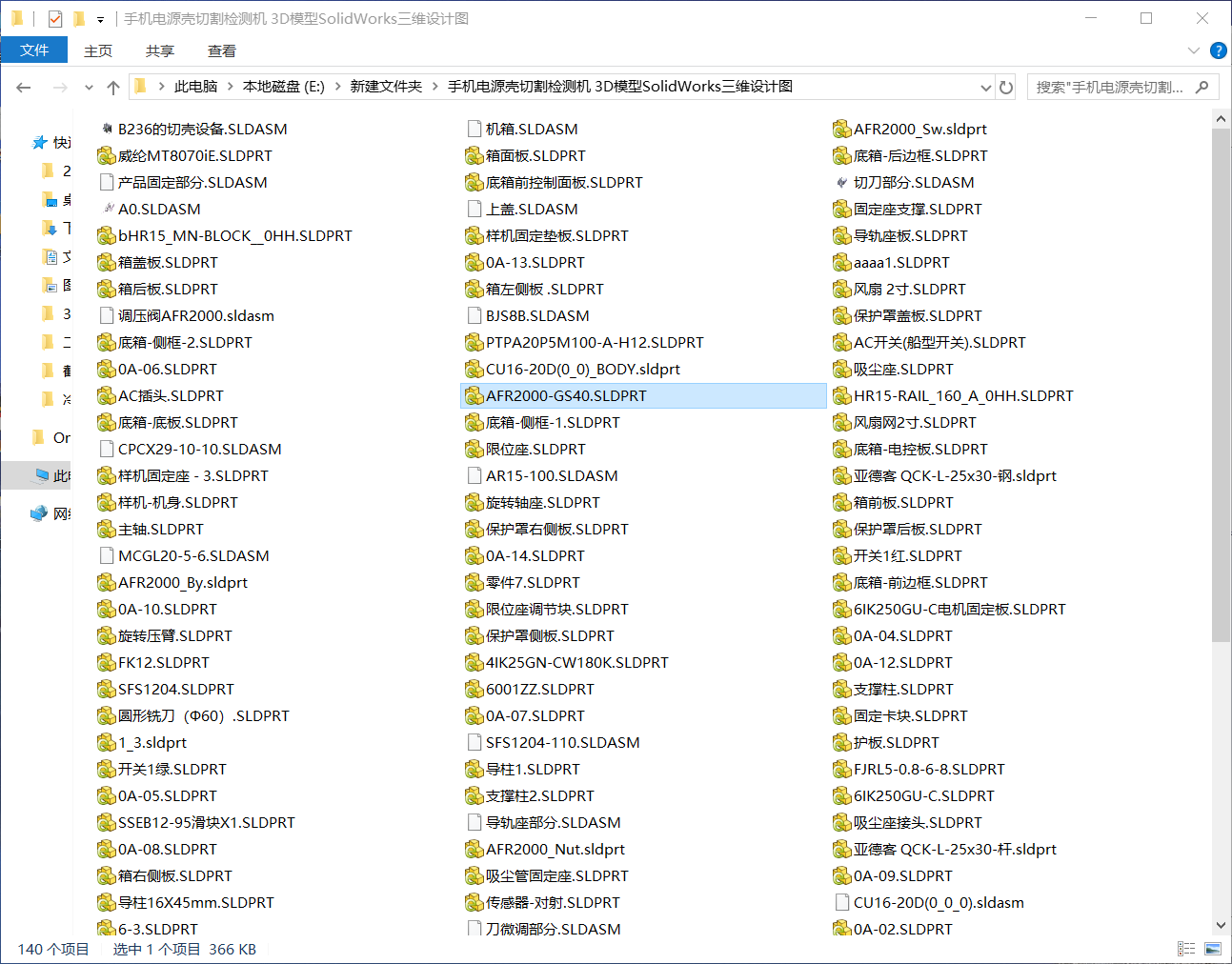Switch to large icons view layout
This screenshot has width=1232, height=964.
tap(1213, 949)
